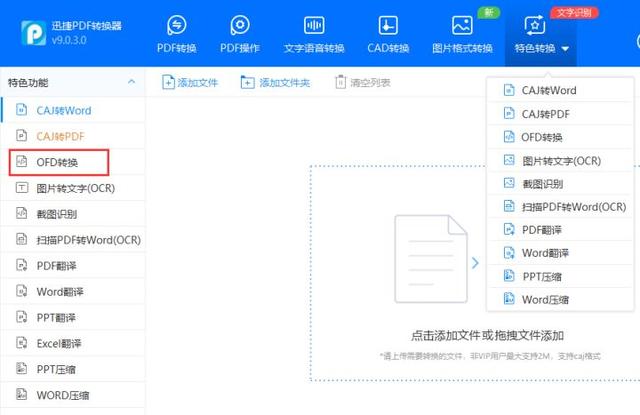640x415 pixels.
Task: Click the 添加文件 plus-file icon
Action: (x=168, y=82)
